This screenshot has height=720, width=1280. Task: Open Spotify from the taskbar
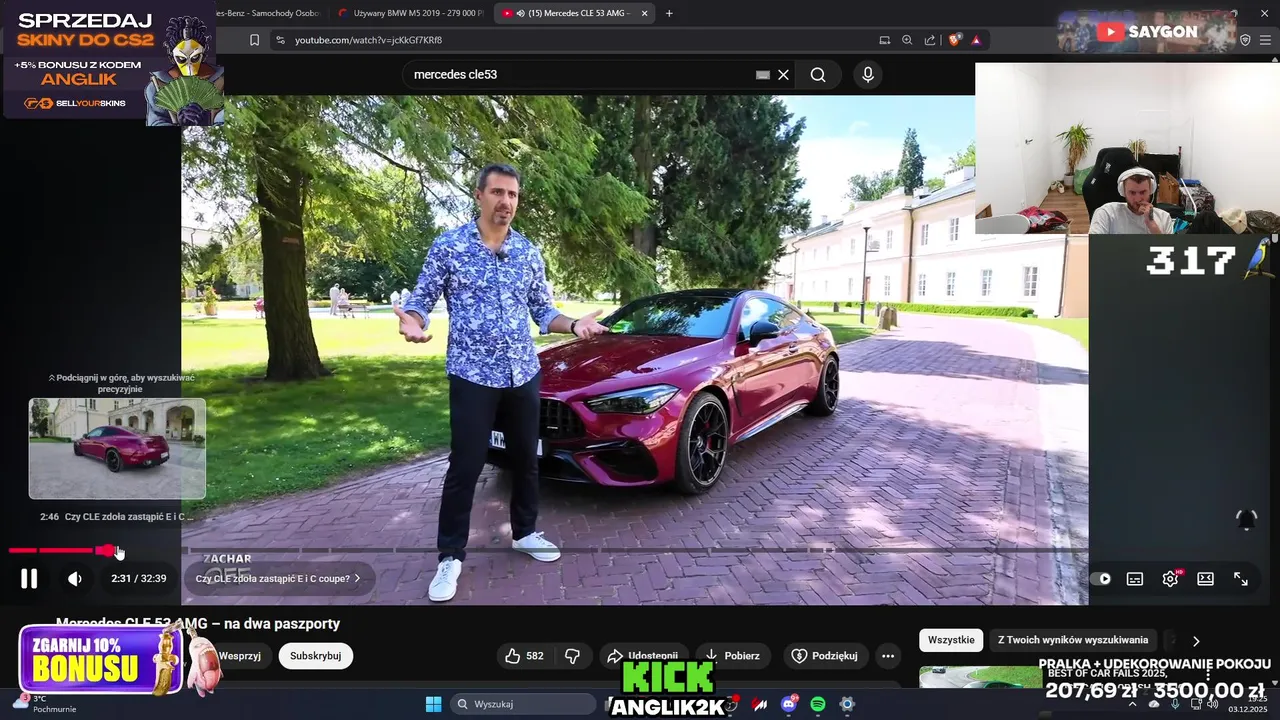(818, 704)
